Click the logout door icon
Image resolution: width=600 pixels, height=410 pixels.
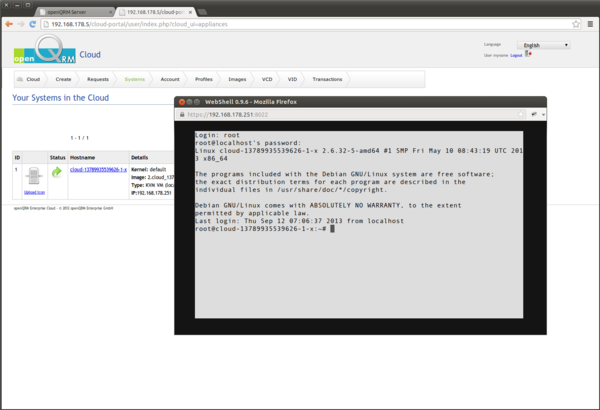[x=528, y=54]
